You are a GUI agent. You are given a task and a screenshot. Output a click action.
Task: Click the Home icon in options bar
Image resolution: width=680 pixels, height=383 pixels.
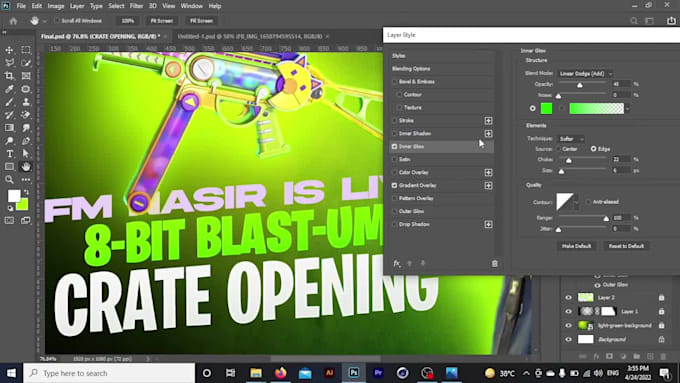13,21
